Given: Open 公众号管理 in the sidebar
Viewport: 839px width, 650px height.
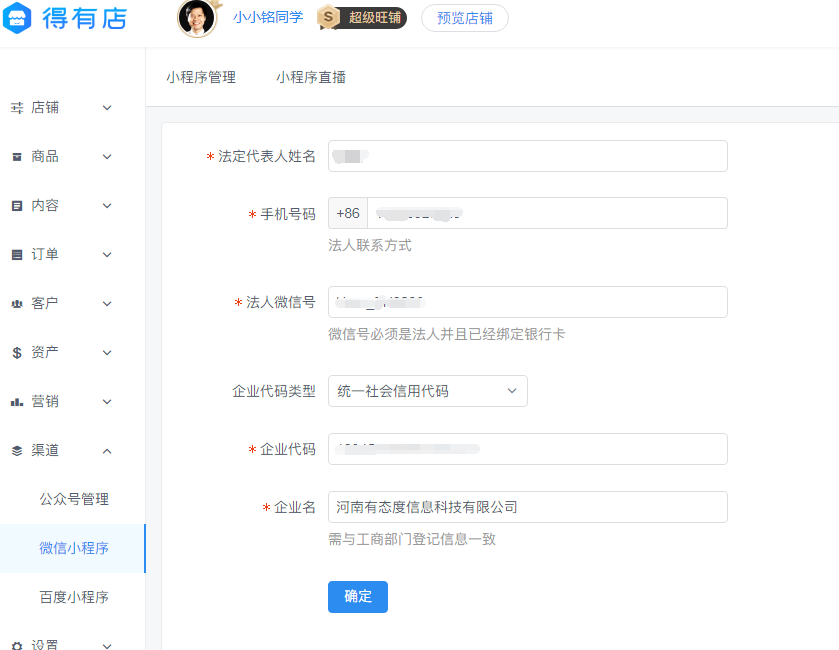Looking at the screenshot, I should (74, 499).
